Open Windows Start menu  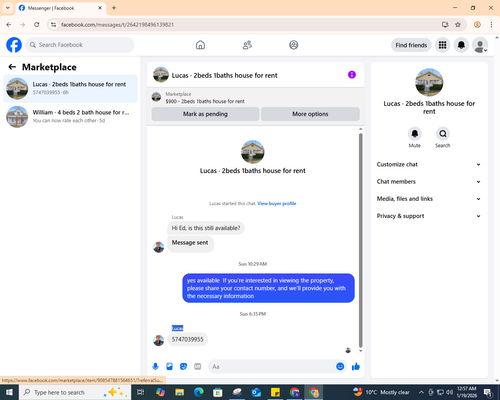tap(9, 392)
